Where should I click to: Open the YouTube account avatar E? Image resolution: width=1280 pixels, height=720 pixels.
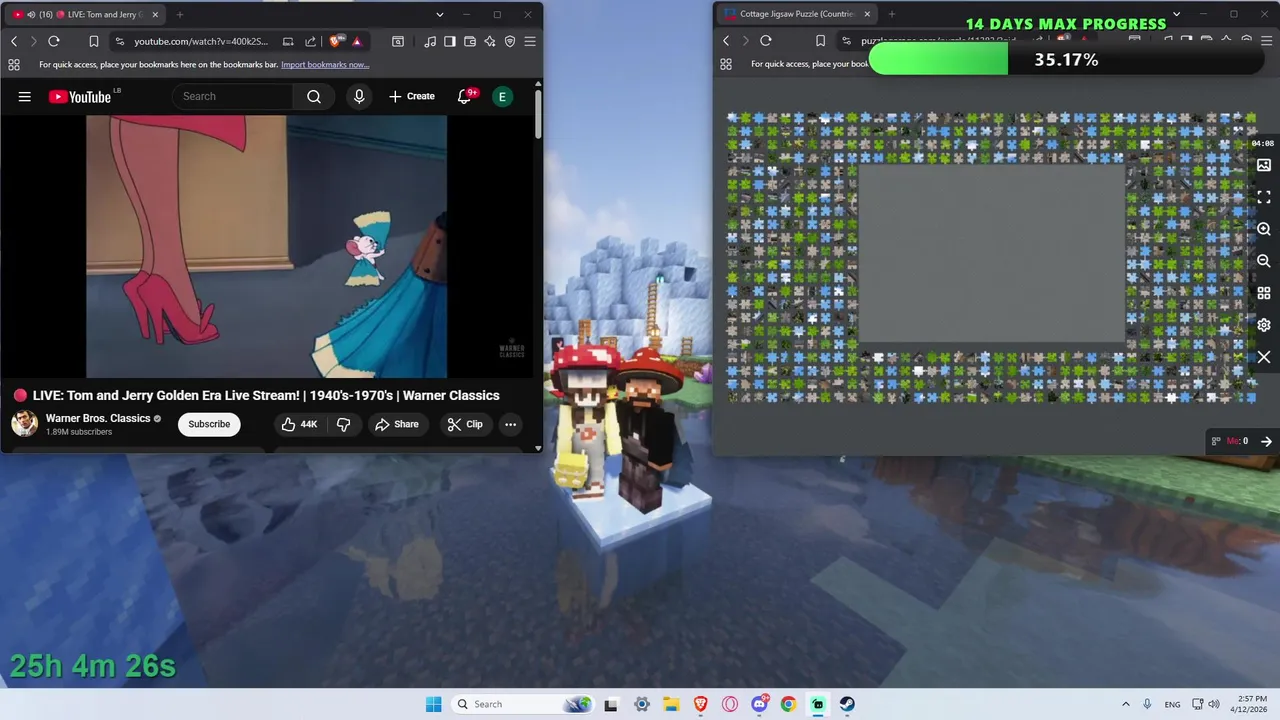click(502, 96)
